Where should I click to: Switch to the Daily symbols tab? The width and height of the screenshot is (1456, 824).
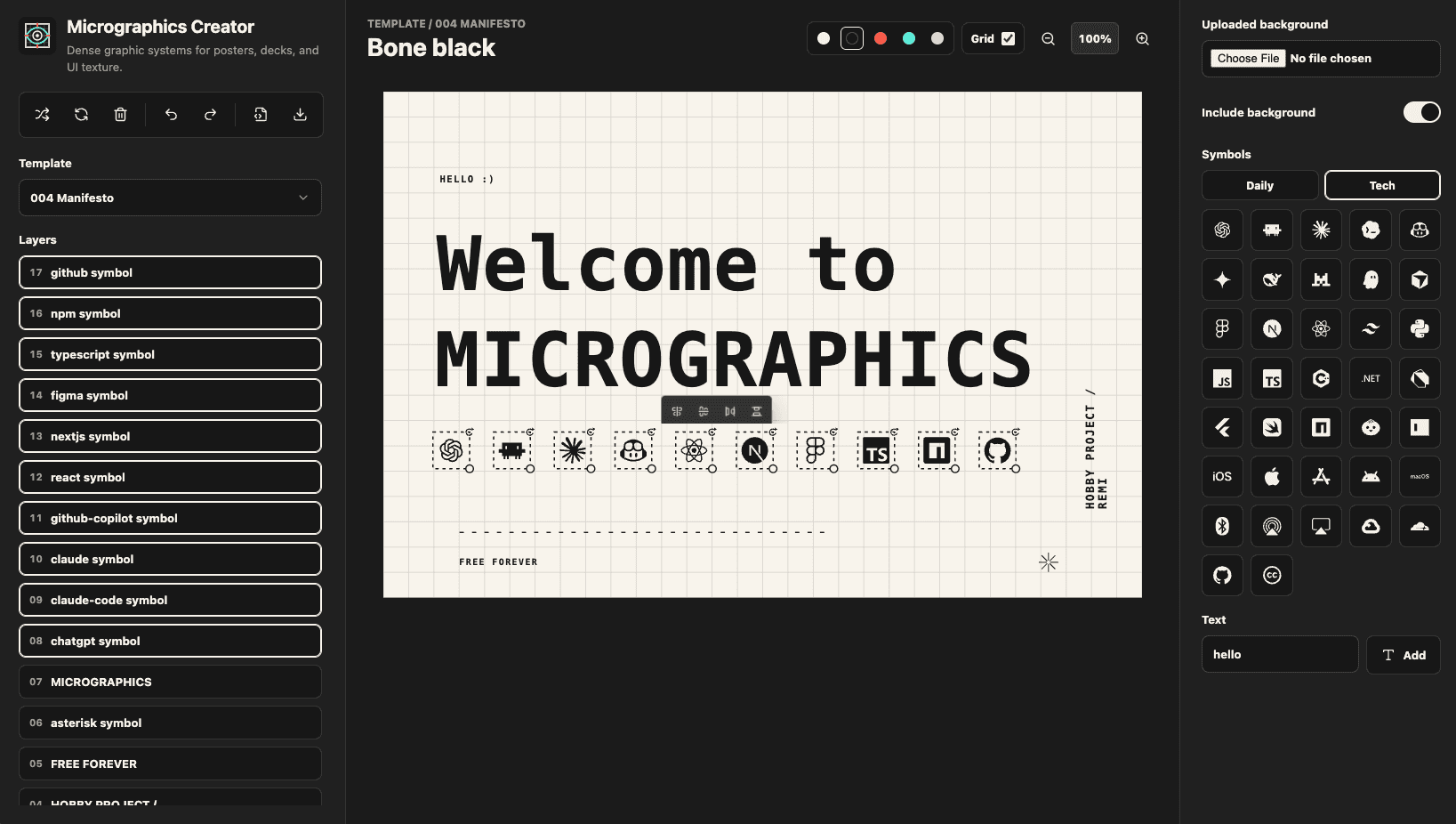pyautogui.click(x=1259, y=185)
